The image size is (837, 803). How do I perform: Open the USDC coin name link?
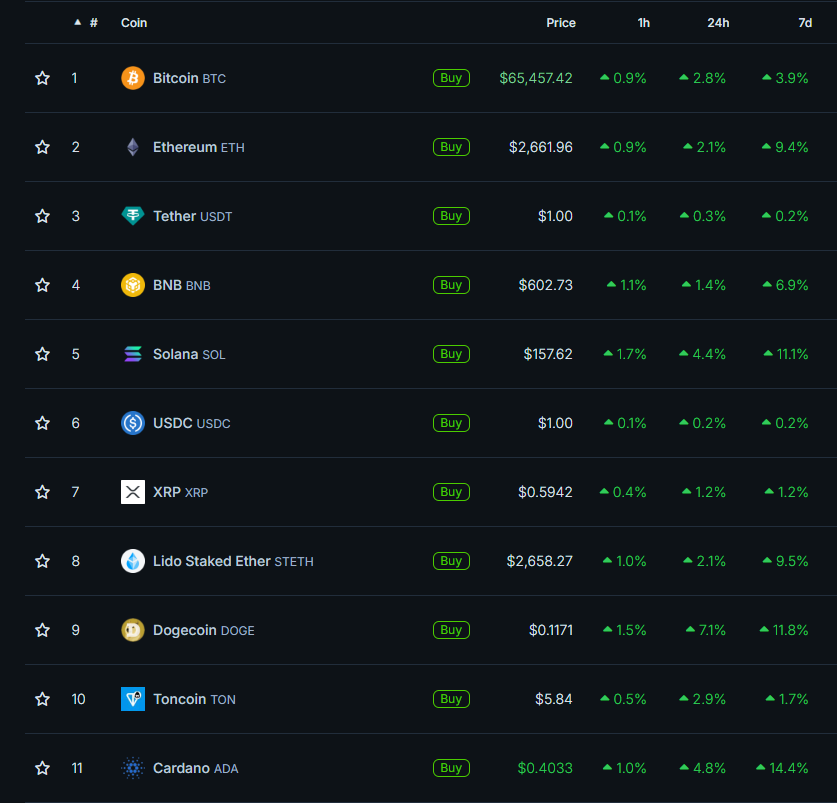[x=192, y=423]
